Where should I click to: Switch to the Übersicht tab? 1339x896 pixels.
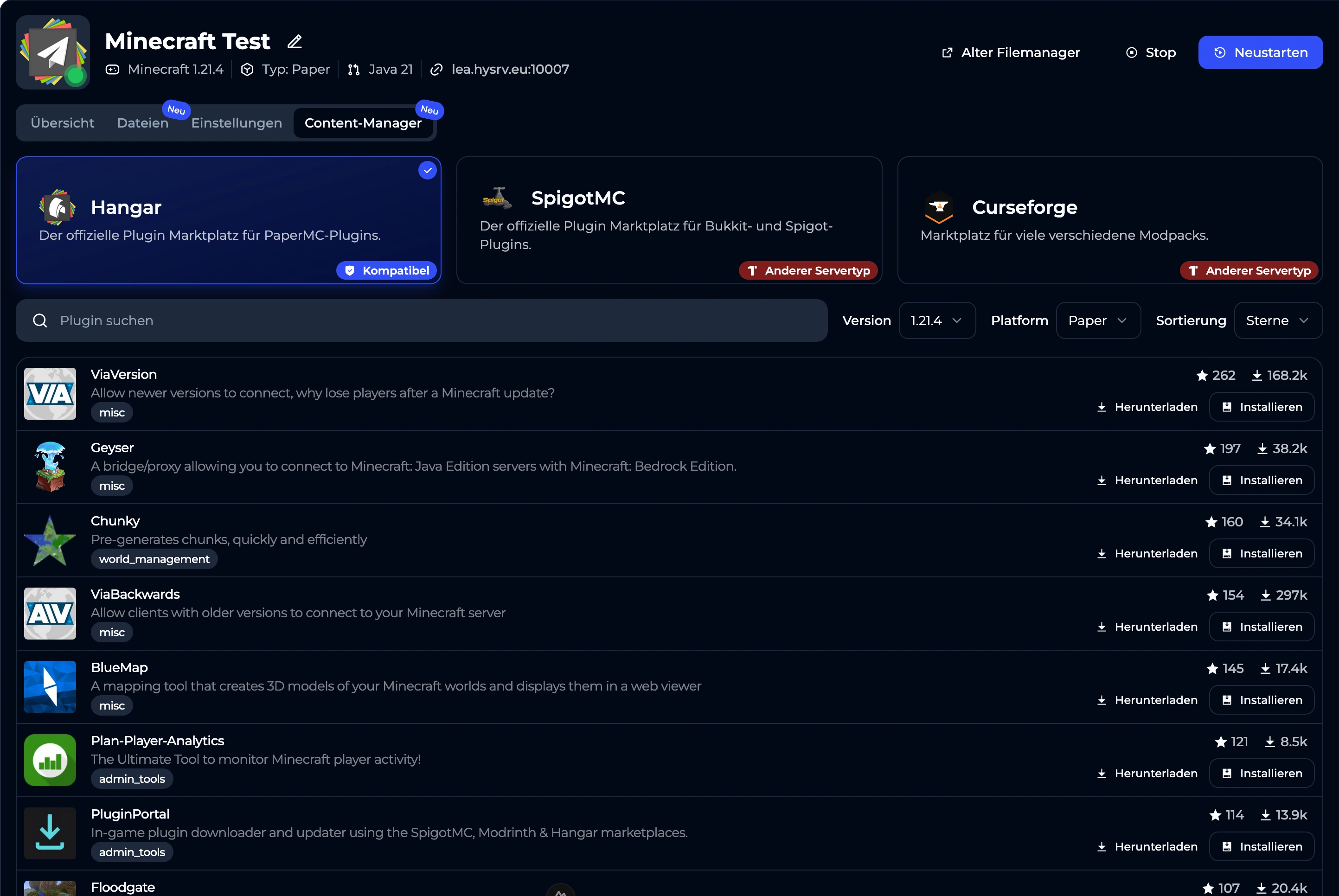pyautogui.click(x=62, y=123)
